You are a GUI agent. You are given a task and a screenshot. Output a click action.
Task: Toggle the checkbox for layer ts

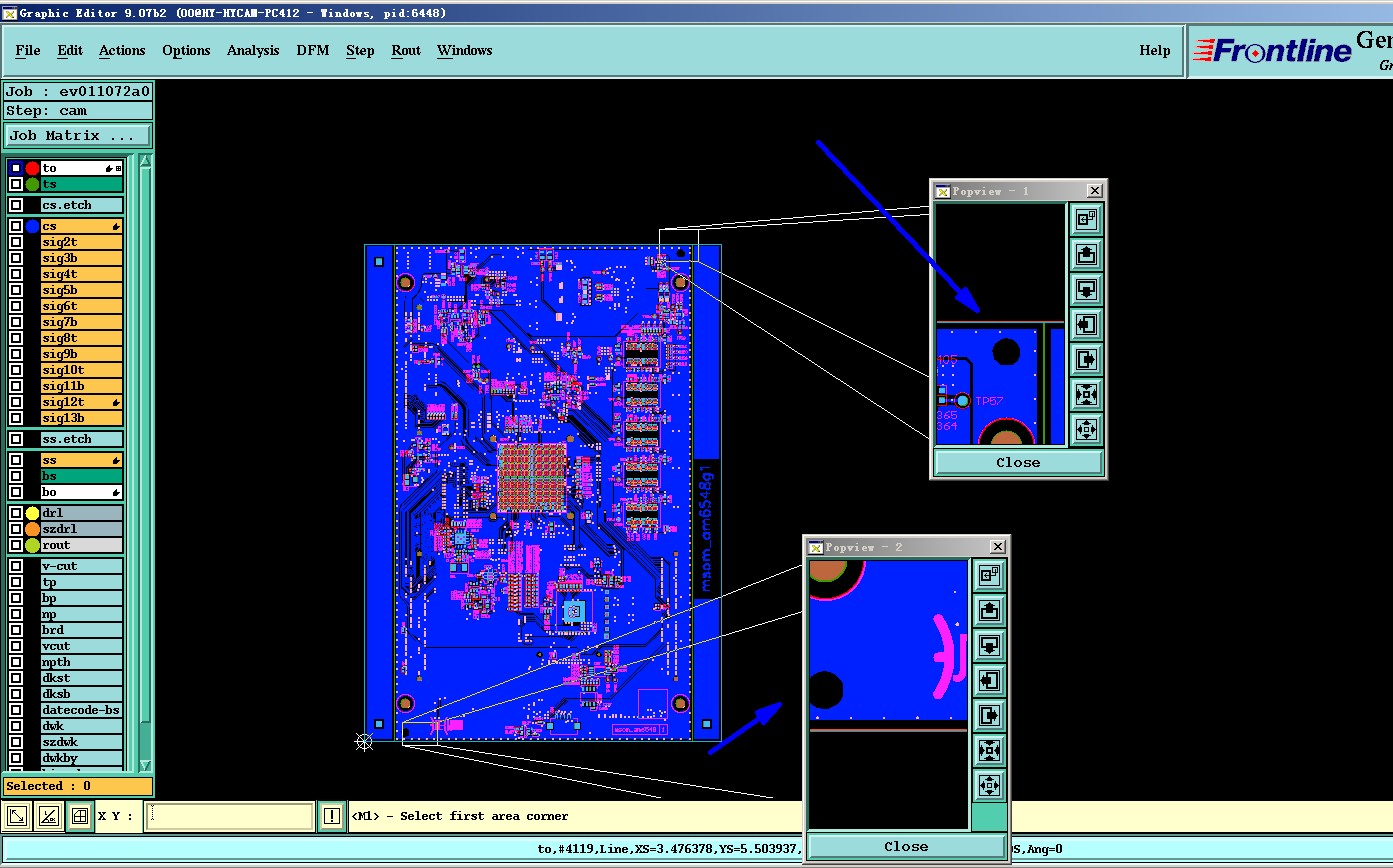point(16,184)
